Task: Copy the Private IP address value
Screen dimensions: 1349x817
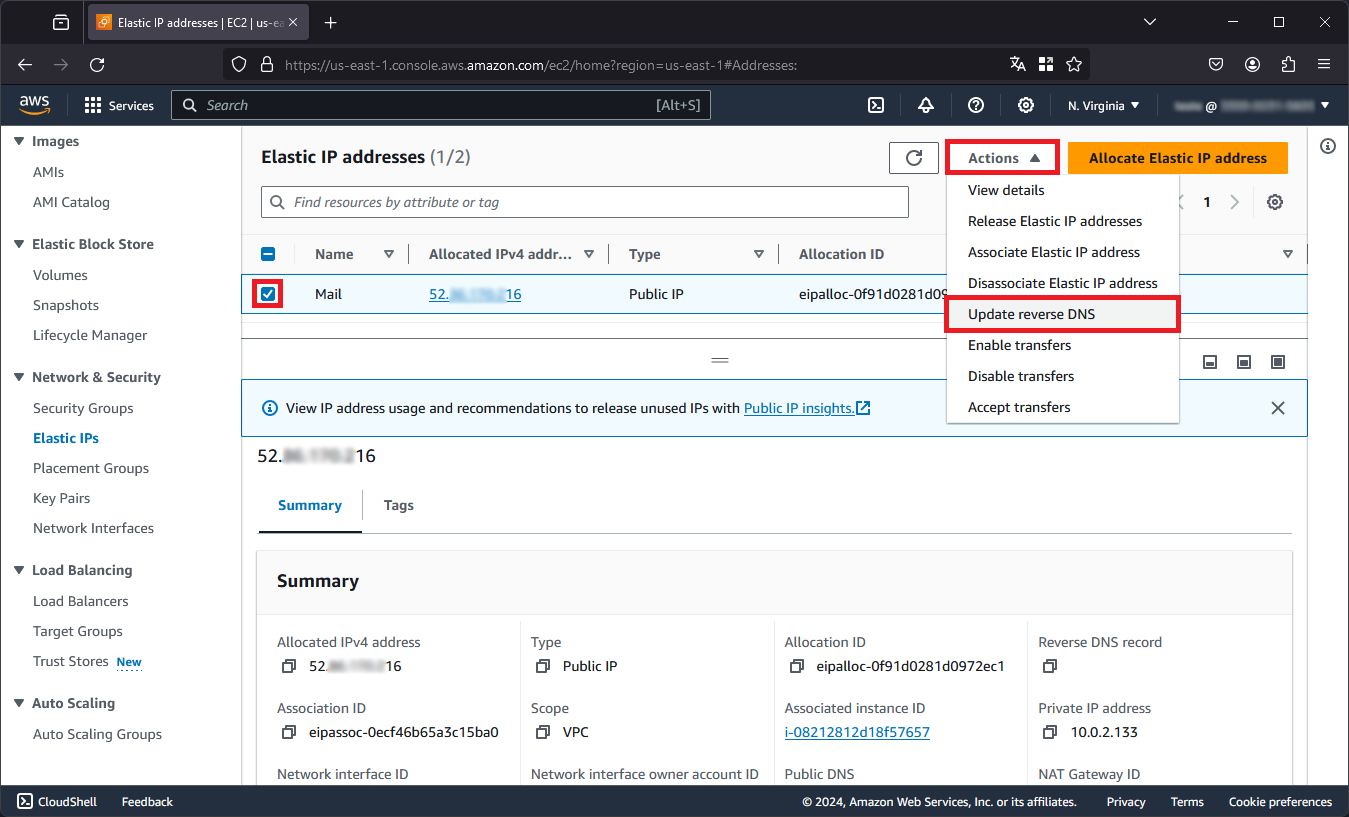Action: pyautogui.click(x=1051, y=732)
